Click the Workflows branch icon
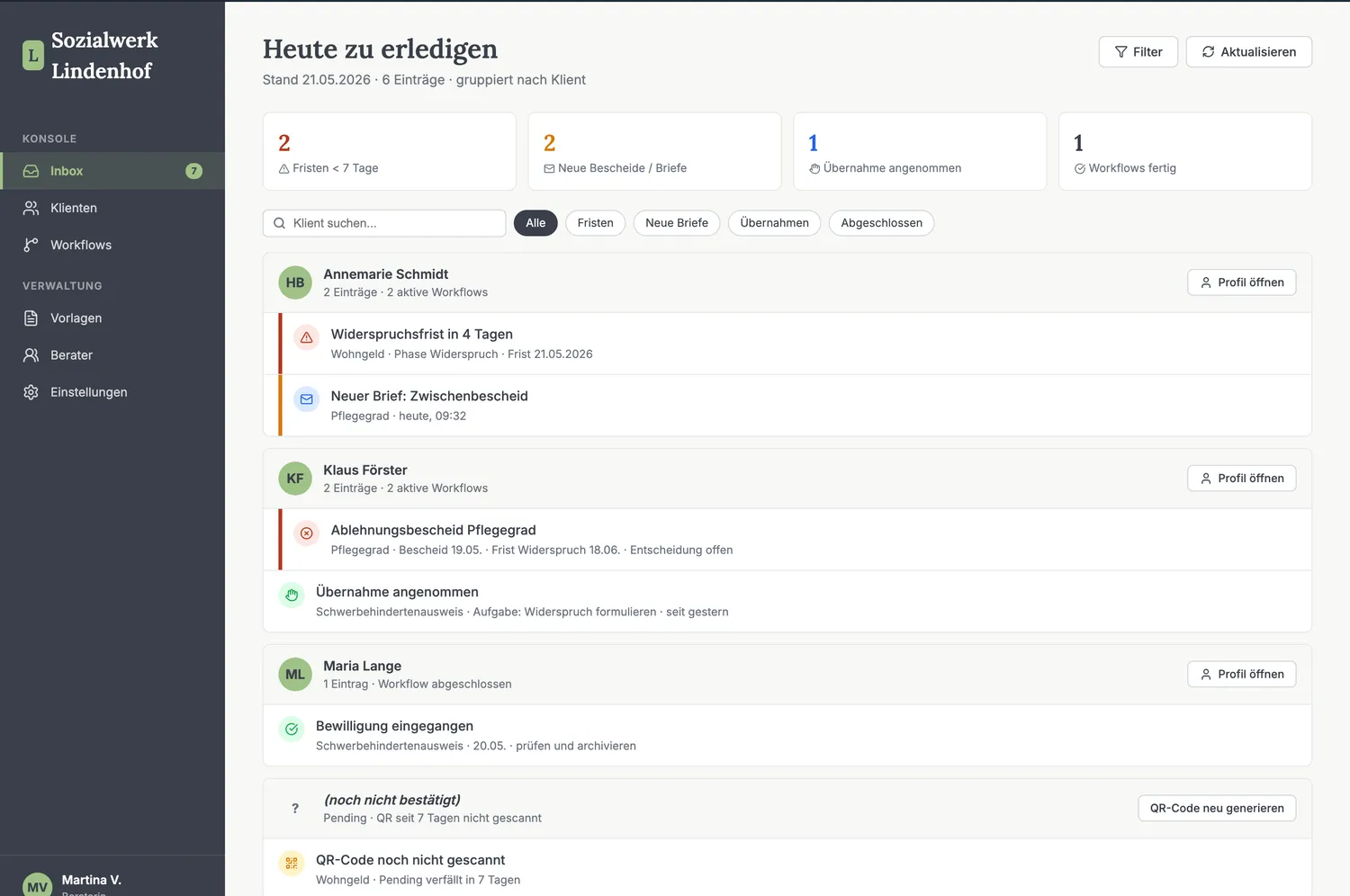This screenshot has width=1350, height=896. 31,245
